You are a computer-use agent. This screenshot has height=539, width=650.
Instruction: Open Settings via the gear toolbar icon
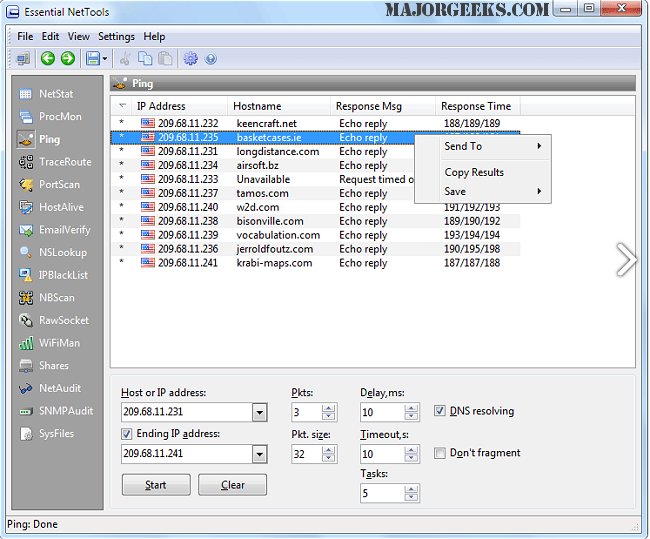(191, 58)
